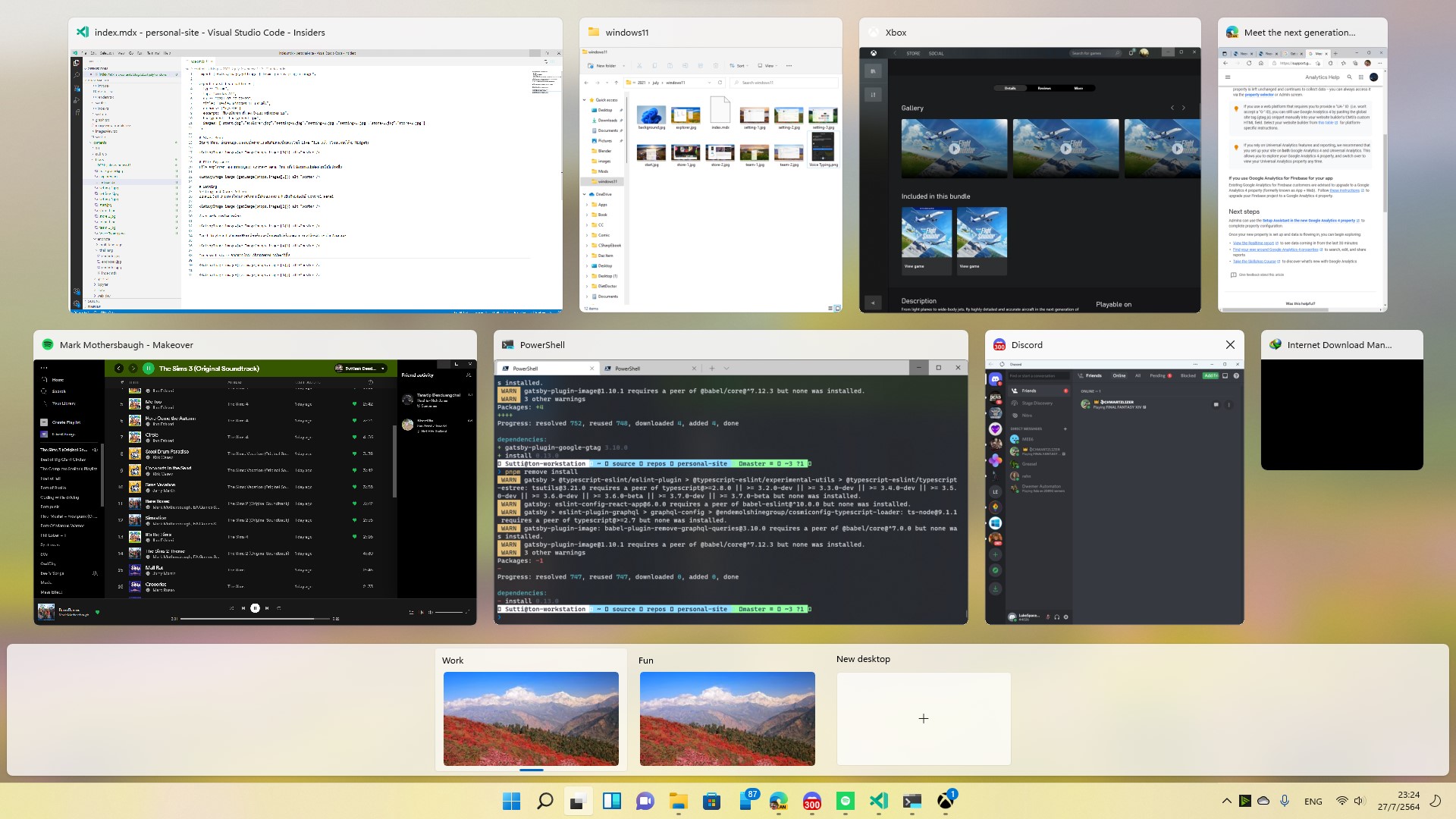Click File Explorer icon in the taskbar
Screen dimensions: 1456x819
click(x=678, y=801)
